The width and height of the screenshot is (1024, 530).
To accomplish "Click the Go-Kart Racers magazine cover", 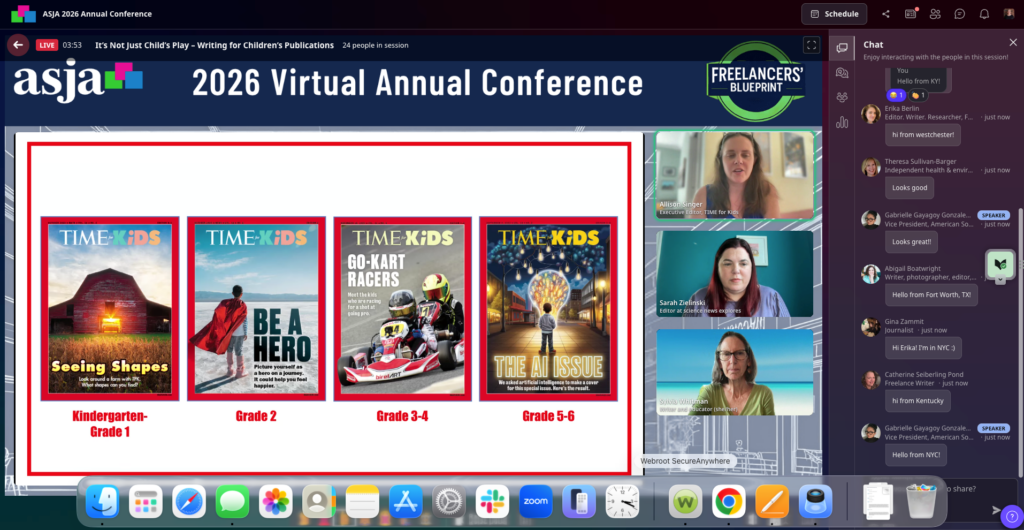I will coord(402,308).
